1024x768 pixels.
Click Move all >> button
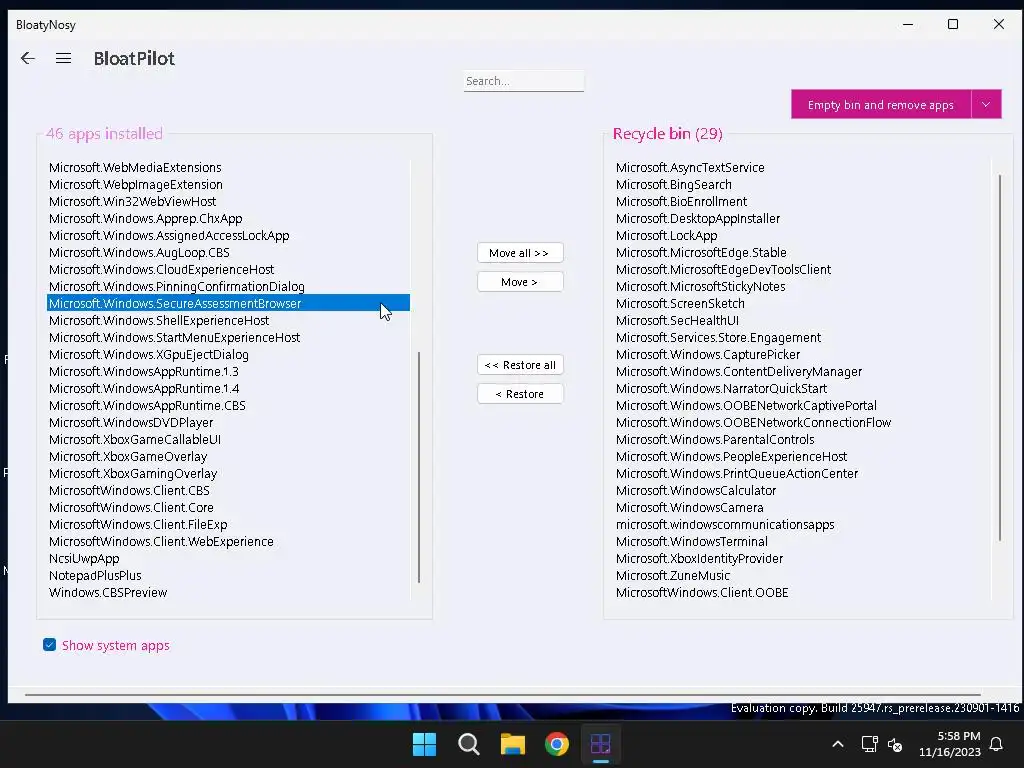[x=520, y=253]
